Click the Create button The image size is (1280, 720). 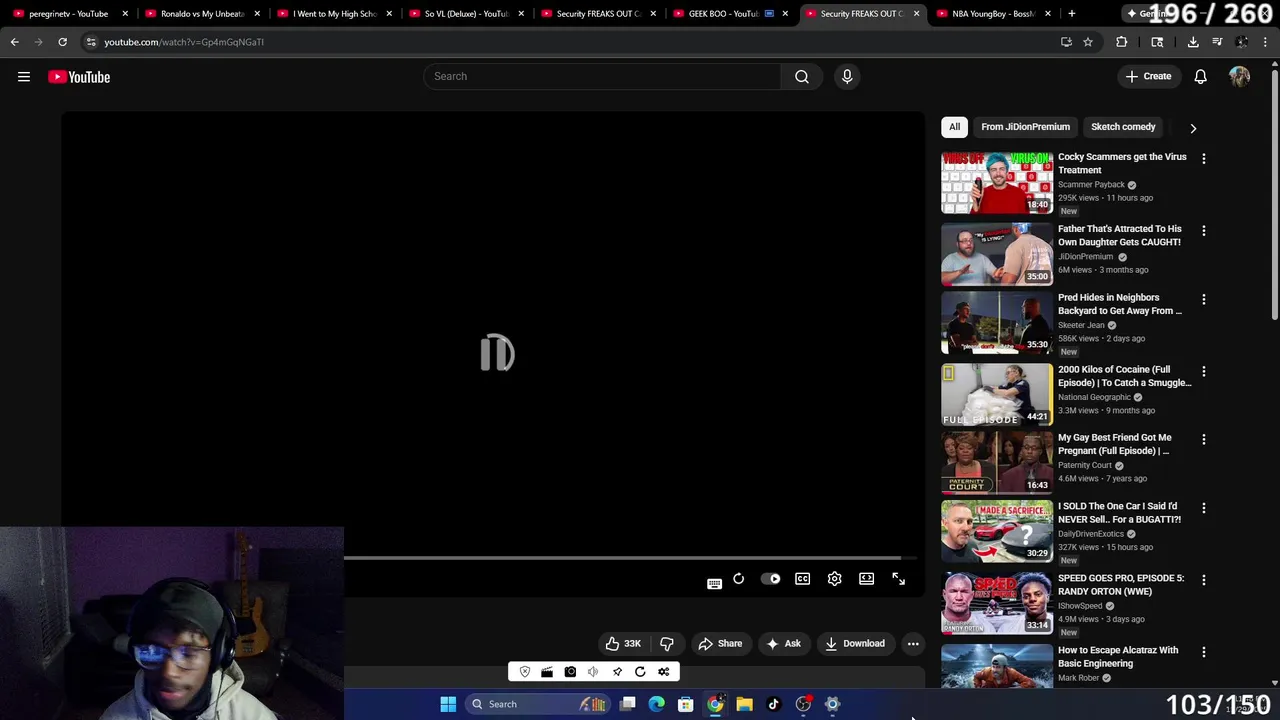(1148, 77)
